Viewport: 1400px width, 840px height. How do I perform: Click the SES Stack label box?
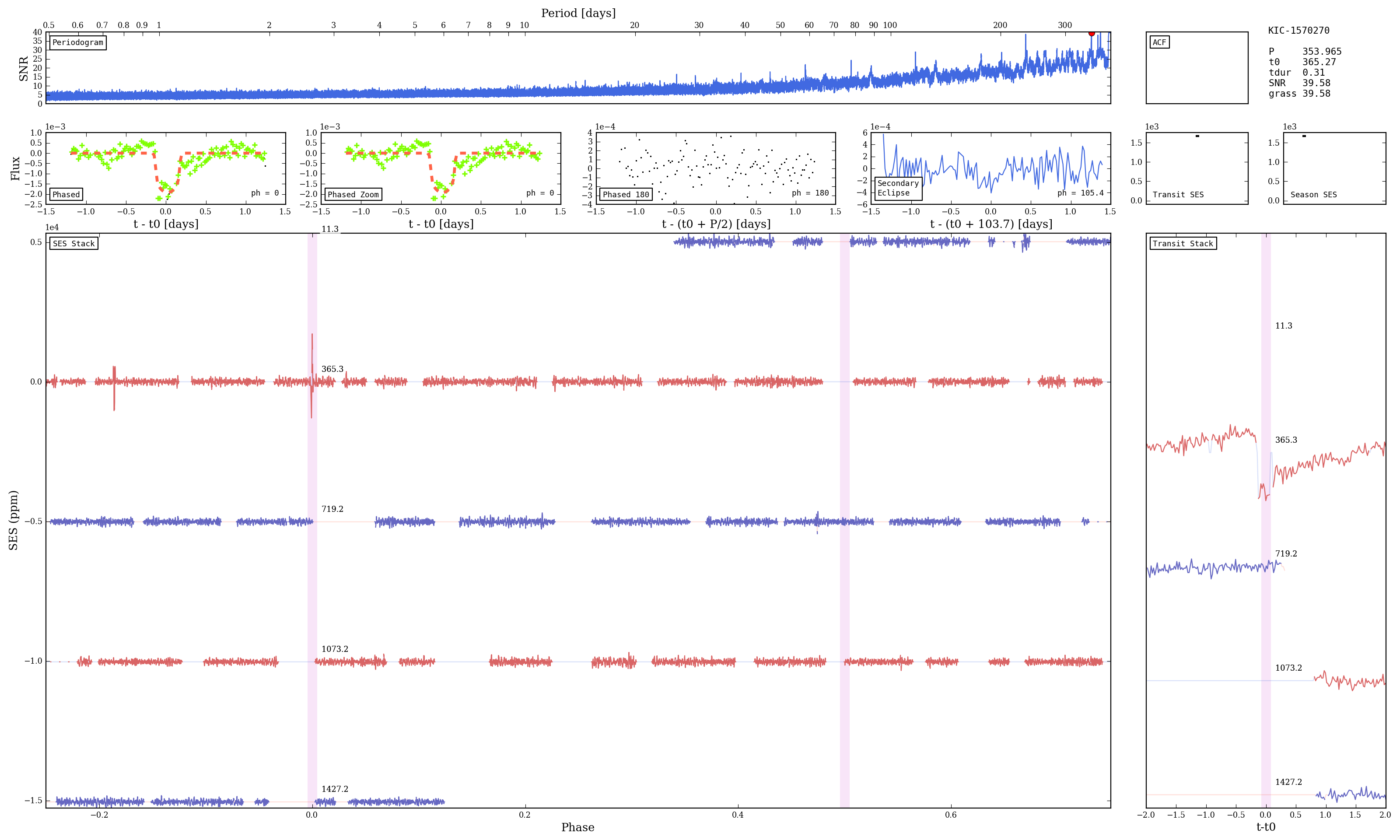(x=73, y=244)
